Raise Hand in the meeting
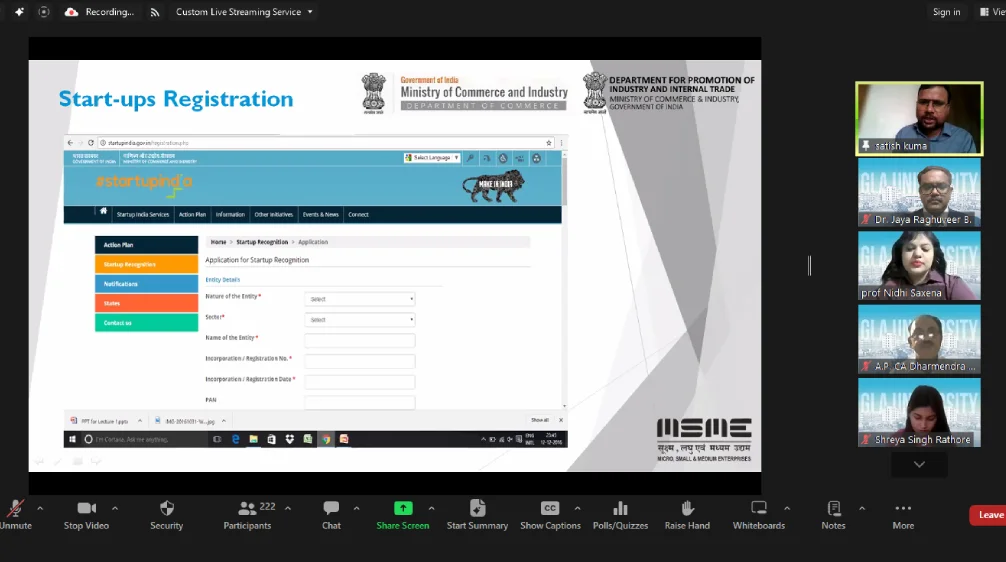Image resolution: width=1006 pixels, height=562 pixels. click(687, 515)
